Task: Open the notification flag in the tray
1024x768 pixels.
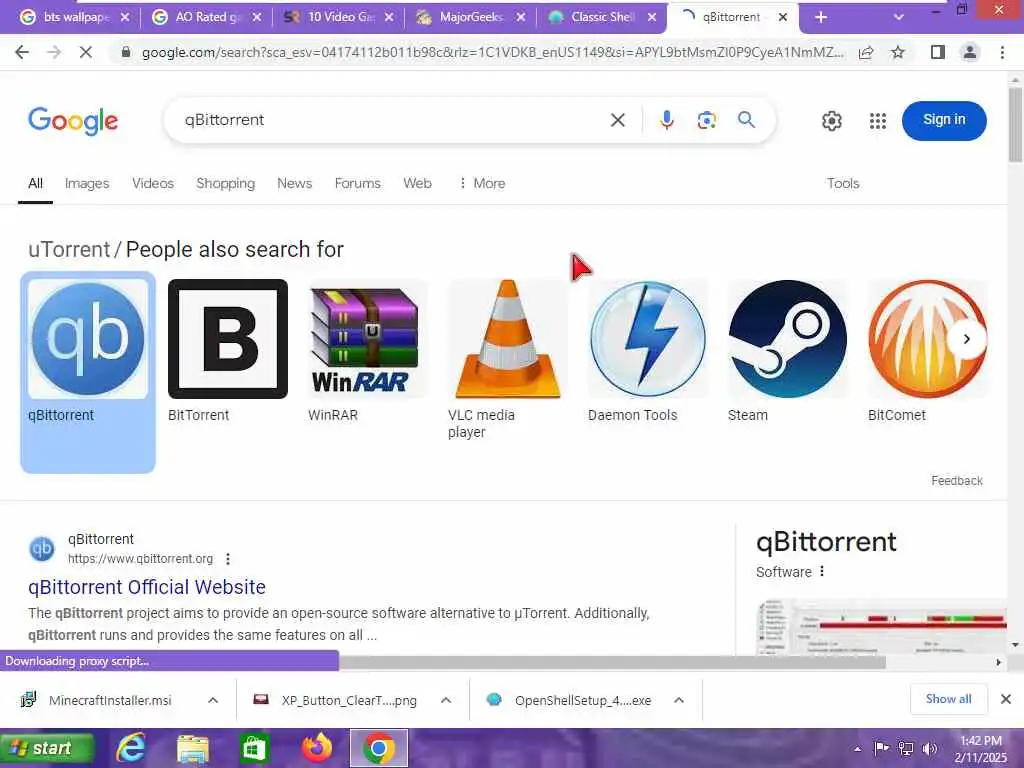Action: (882, 749)
